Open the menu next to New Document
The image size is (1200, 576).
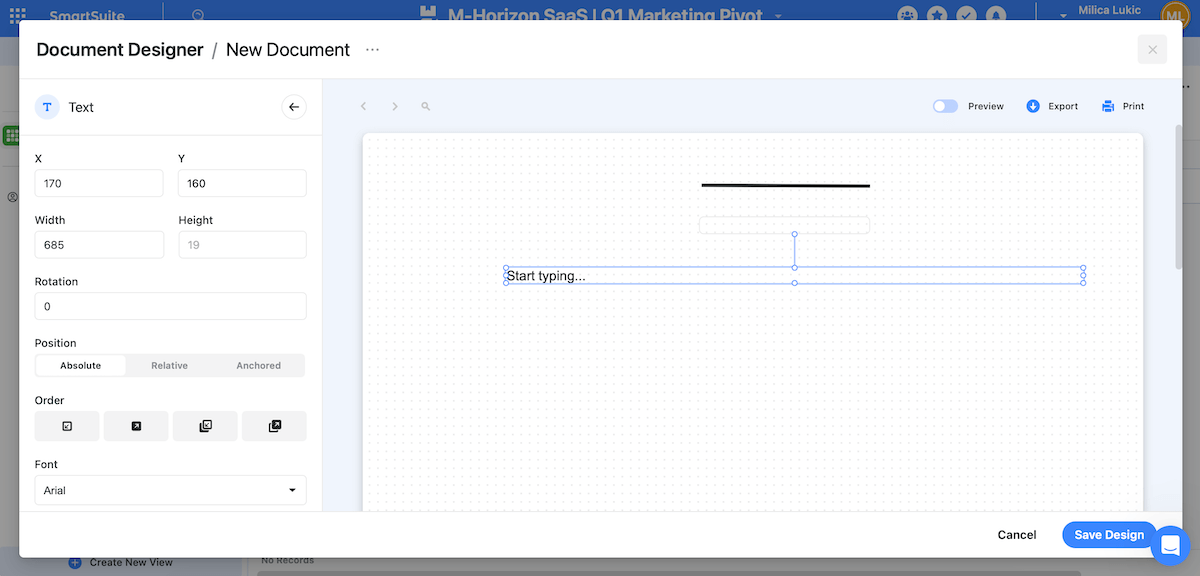click(372, 49)
